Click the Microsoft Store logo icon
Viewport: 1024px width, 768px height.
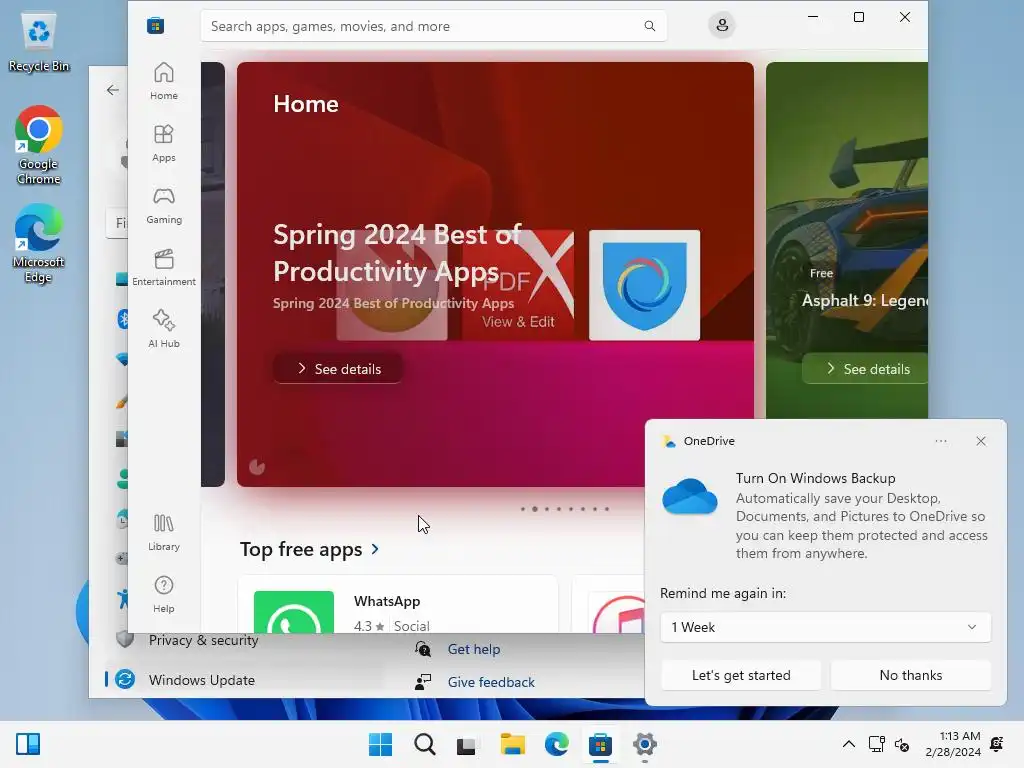(155, 25)
